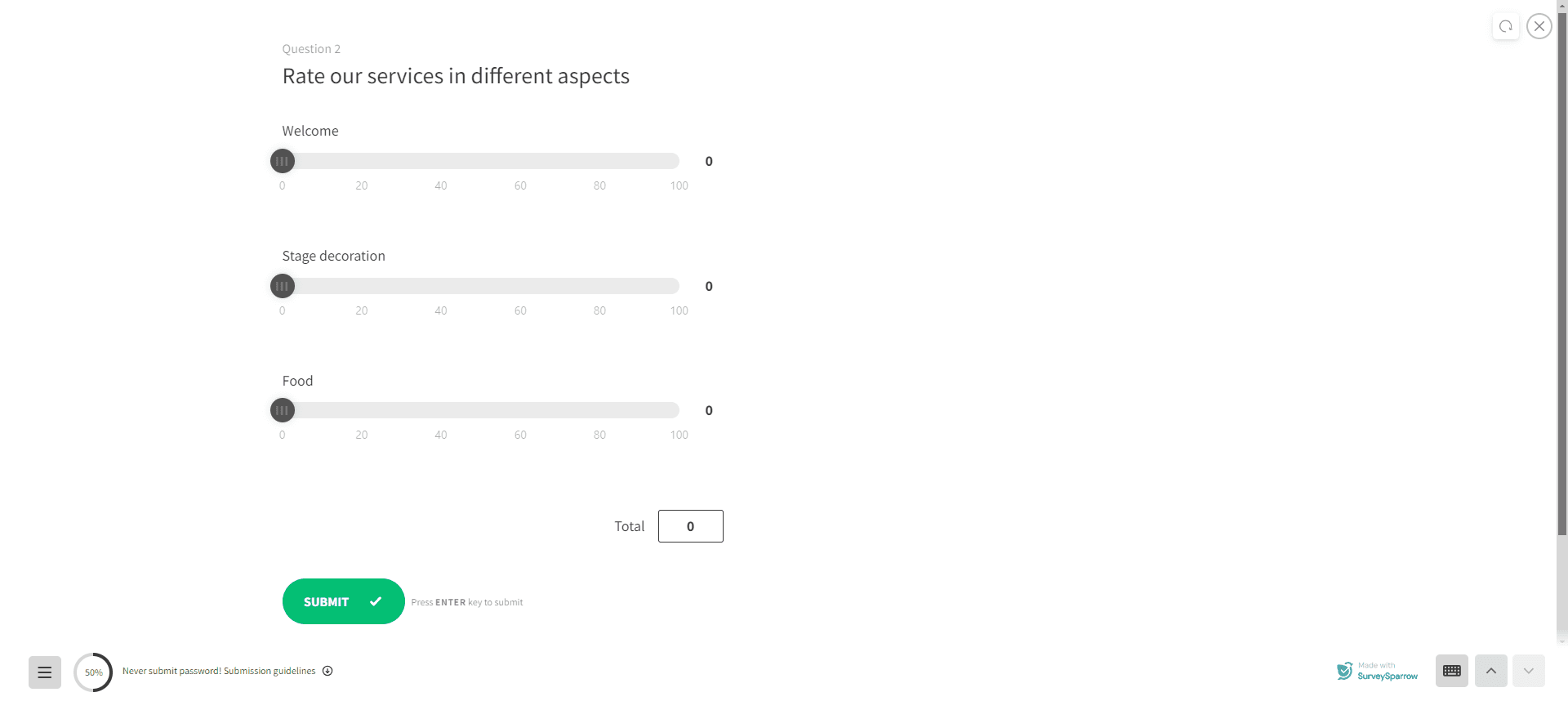
Task: Click the restart survey refresh icon
Action: (1506, 26)
